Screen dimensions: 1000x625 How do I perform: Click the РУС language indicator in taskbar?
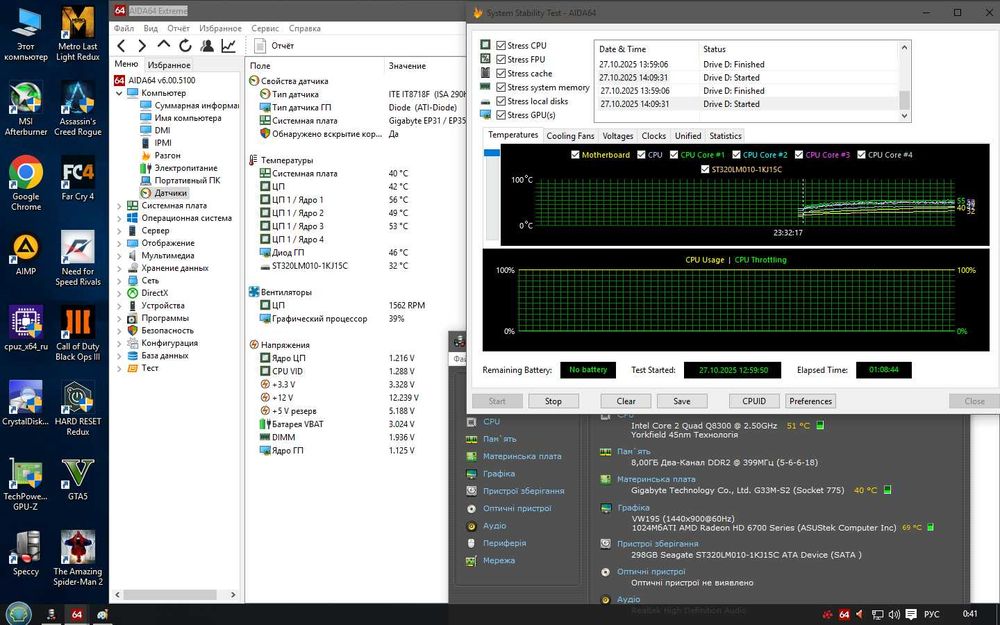pos(931,614)
